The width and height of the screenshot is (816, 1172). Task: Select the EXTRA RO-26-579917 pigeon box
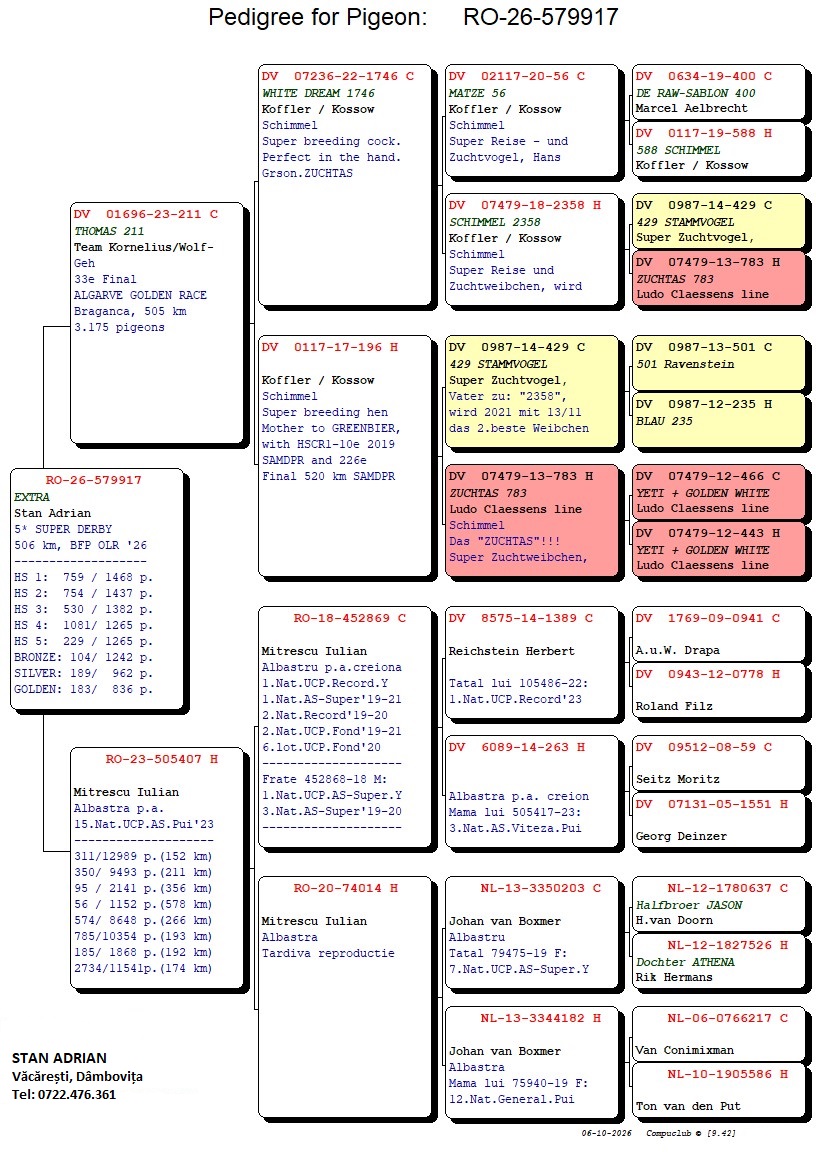[x=97, y=587]
